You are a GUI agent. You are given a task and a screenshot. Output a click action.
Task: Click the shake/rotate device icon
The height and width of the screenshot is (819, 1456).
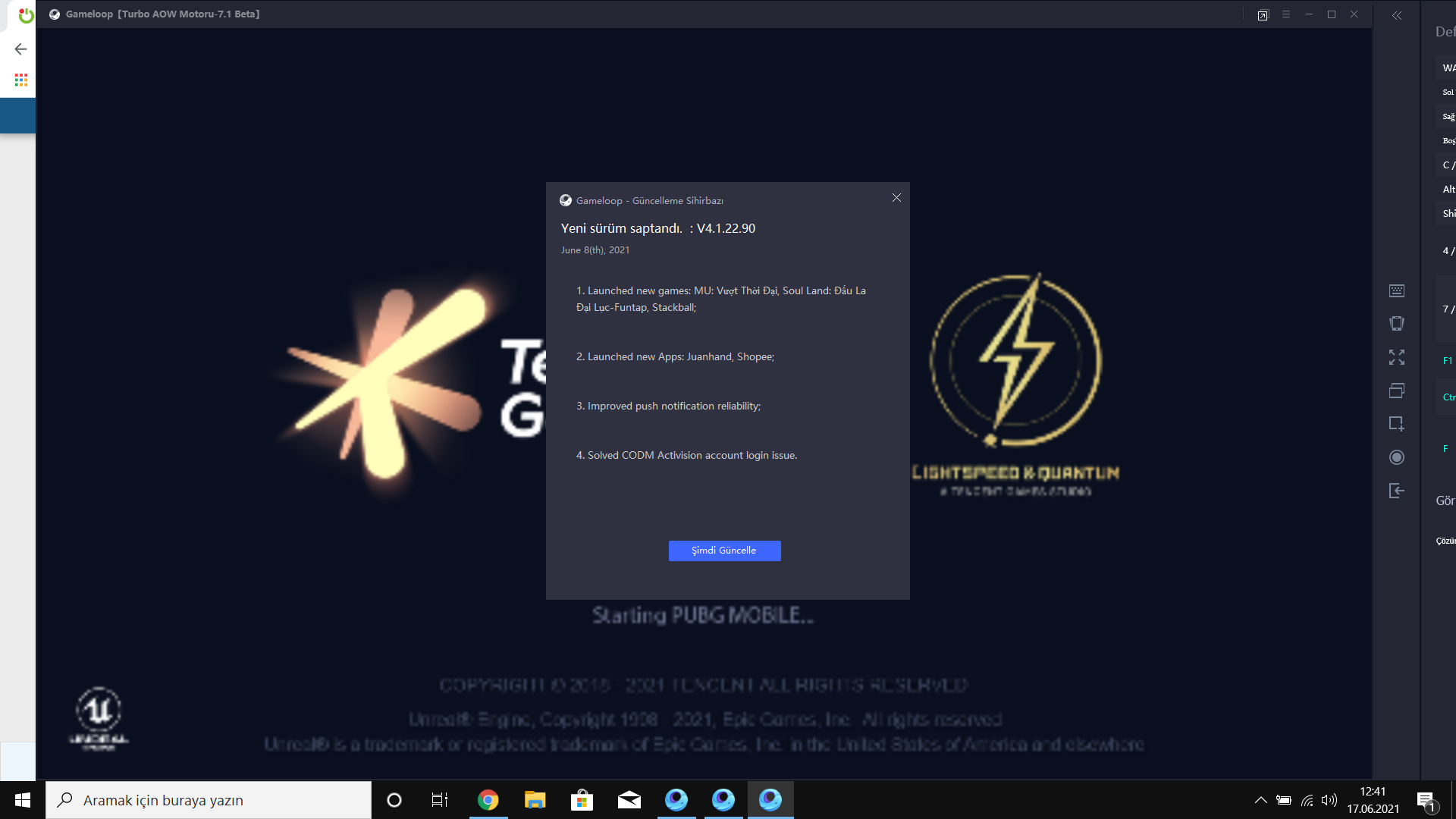pos(1396,324)
